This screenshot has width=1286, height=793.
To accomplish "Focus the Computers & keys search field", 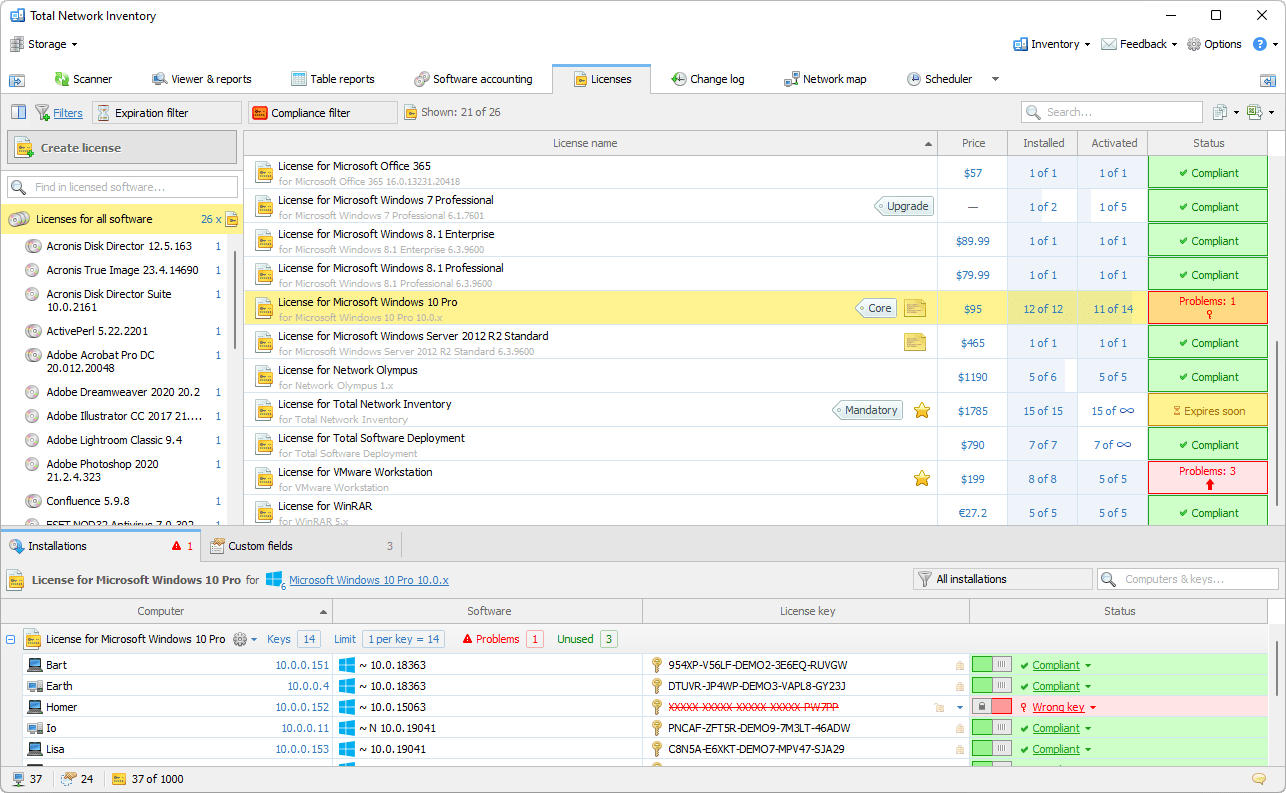I will pos(1188,579).
